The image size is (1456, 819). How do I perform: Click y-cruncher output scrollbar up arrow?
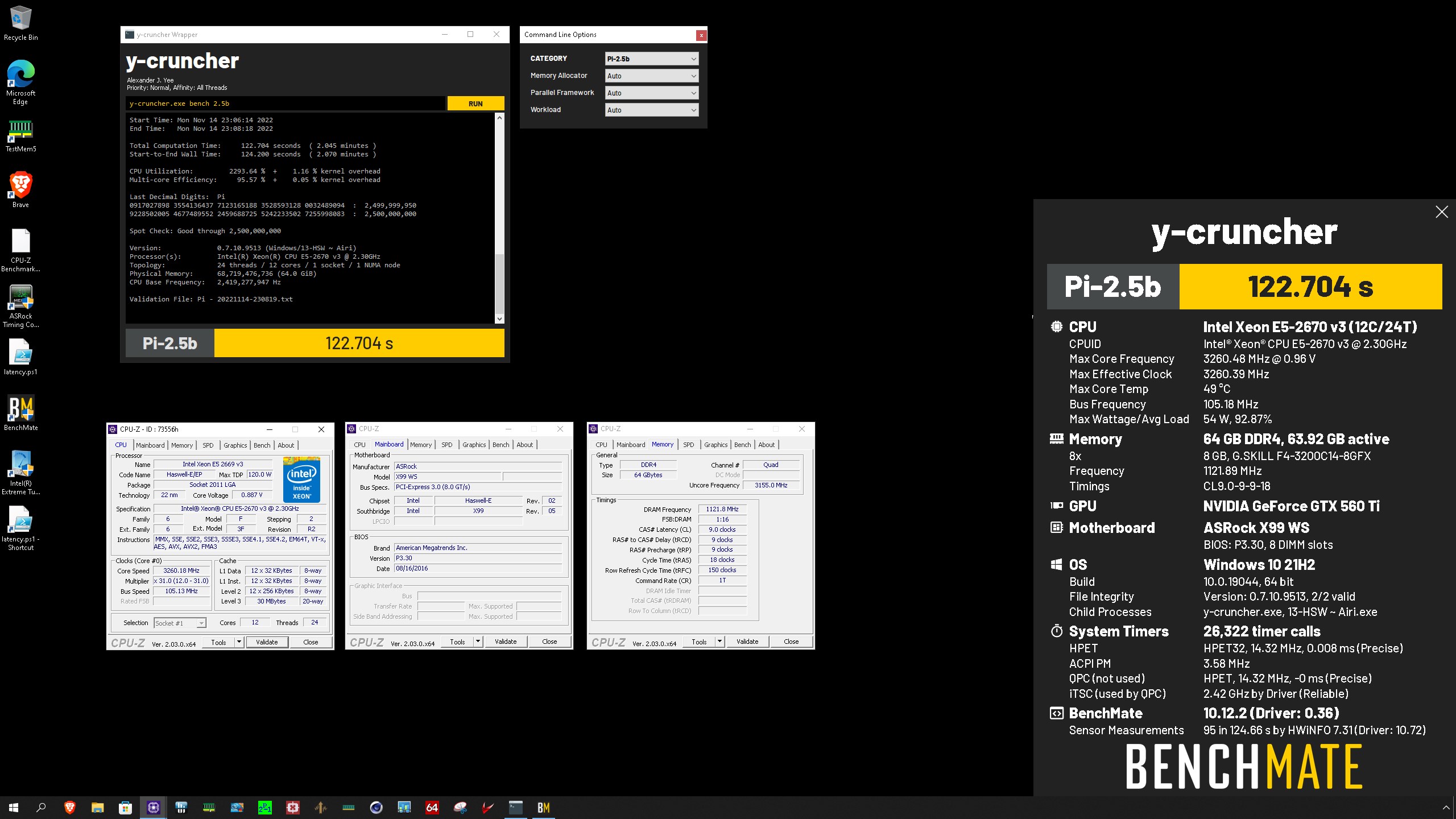[x=499, y=118]
